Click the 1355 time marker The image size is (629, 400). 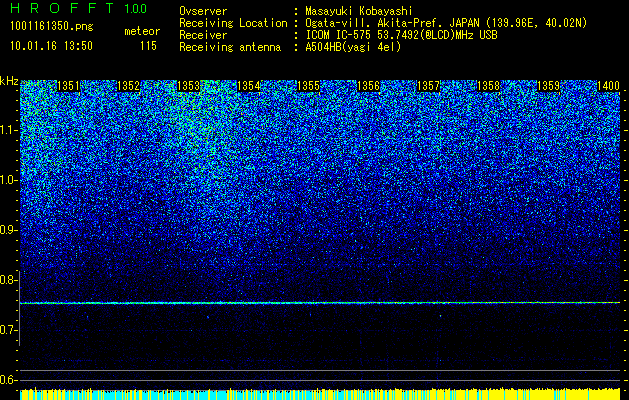308,86
